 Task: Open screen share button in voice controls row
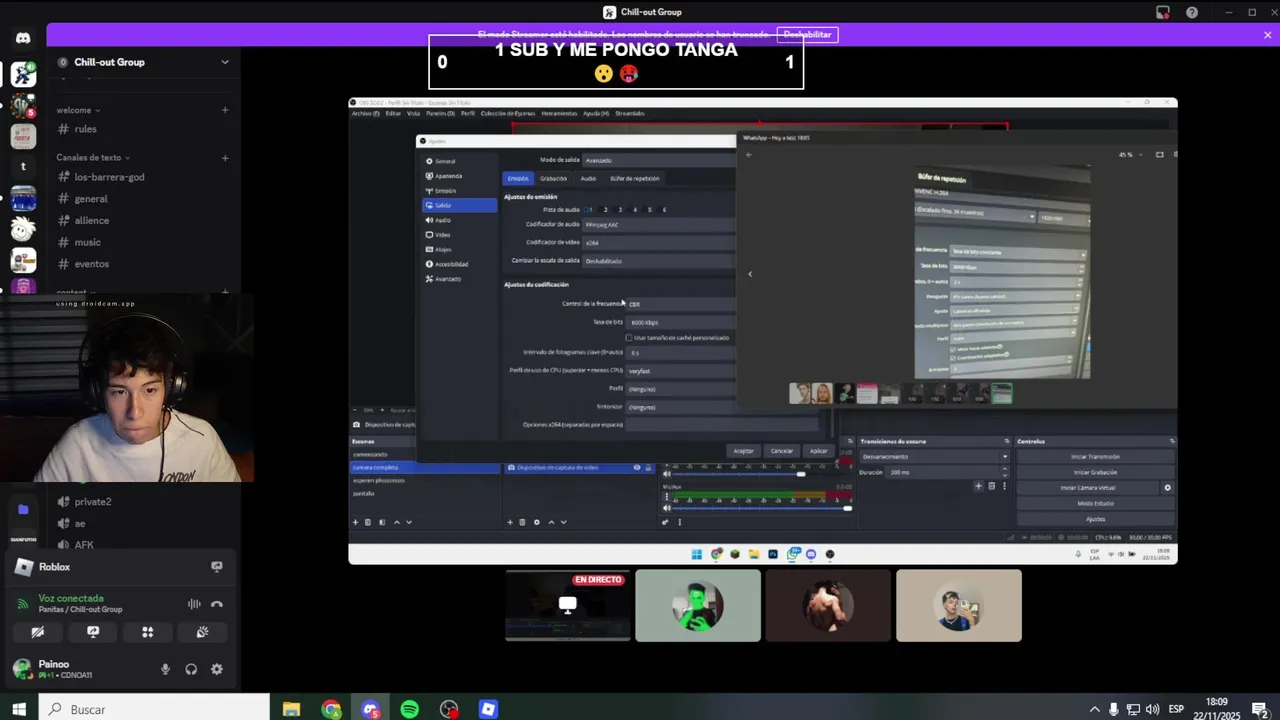tap(93, 632)
